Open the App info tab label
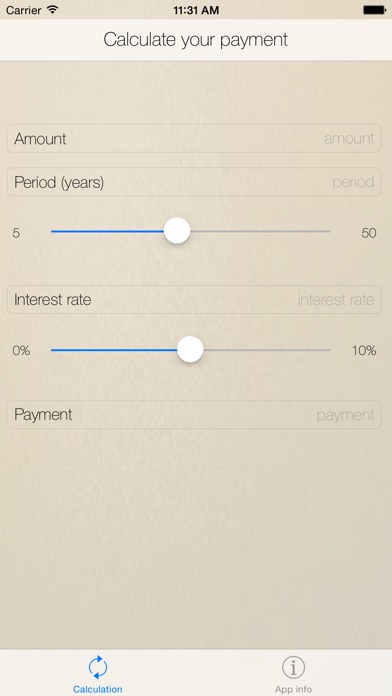The height and width of the screenshot is (696, 392). pos(293,689)
